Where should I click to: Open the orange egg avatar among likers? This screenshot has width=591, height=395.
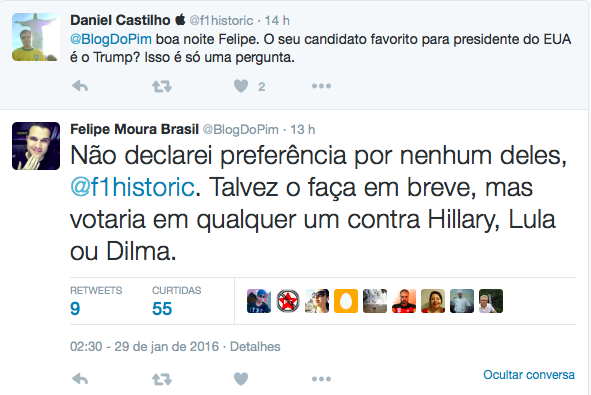346,301
